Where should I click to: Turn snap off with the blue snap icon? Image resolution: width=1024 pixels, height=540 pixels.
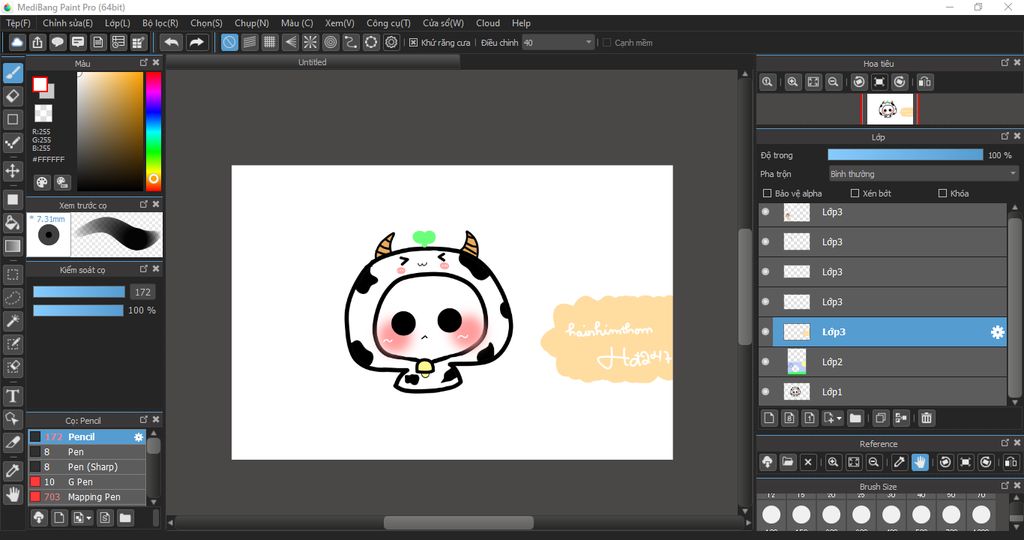click(x=229, y=42)
